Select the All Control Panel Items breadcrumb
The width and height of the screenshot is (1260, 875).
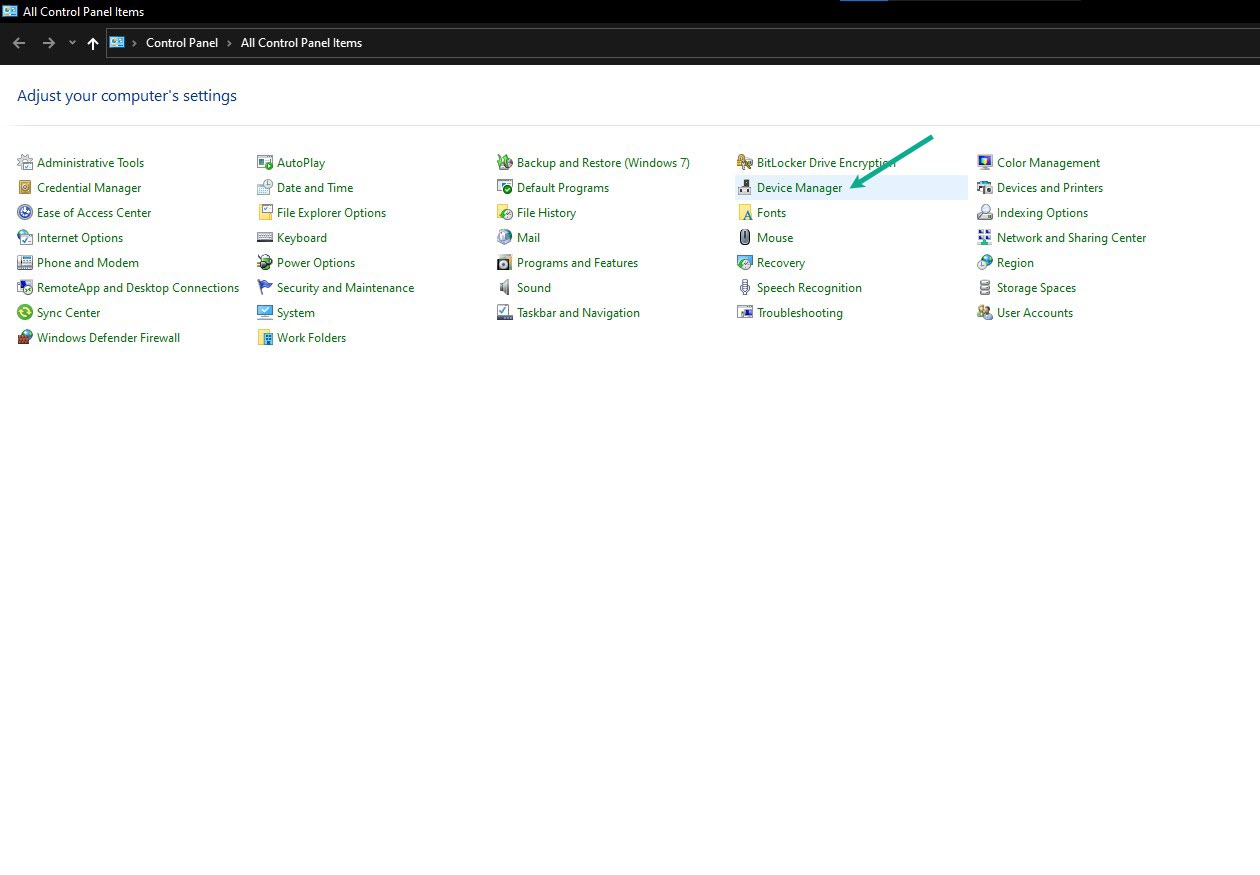[x=301, y=43]
